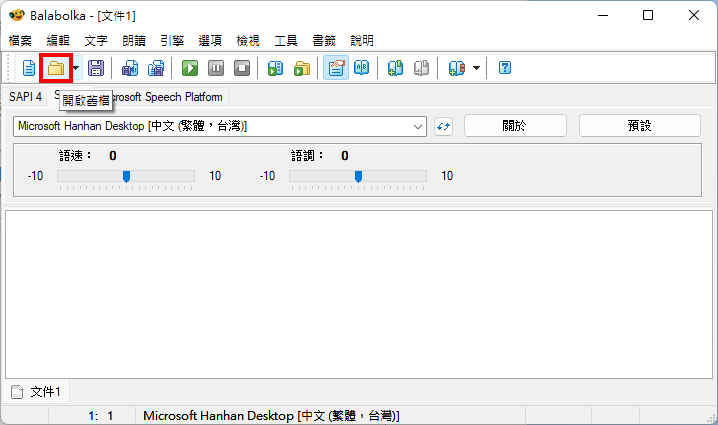Click the refresh voice list icon button
718x425 pixels.
[443, 126]
